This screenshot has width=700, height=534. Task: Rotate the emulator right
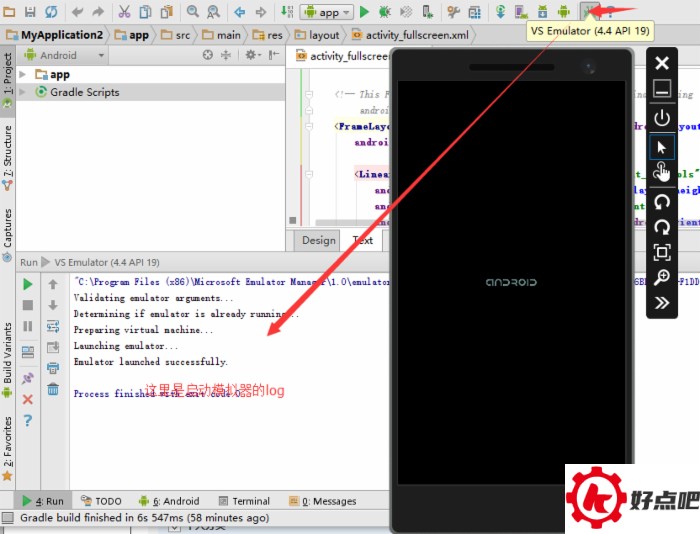(661, 227)
